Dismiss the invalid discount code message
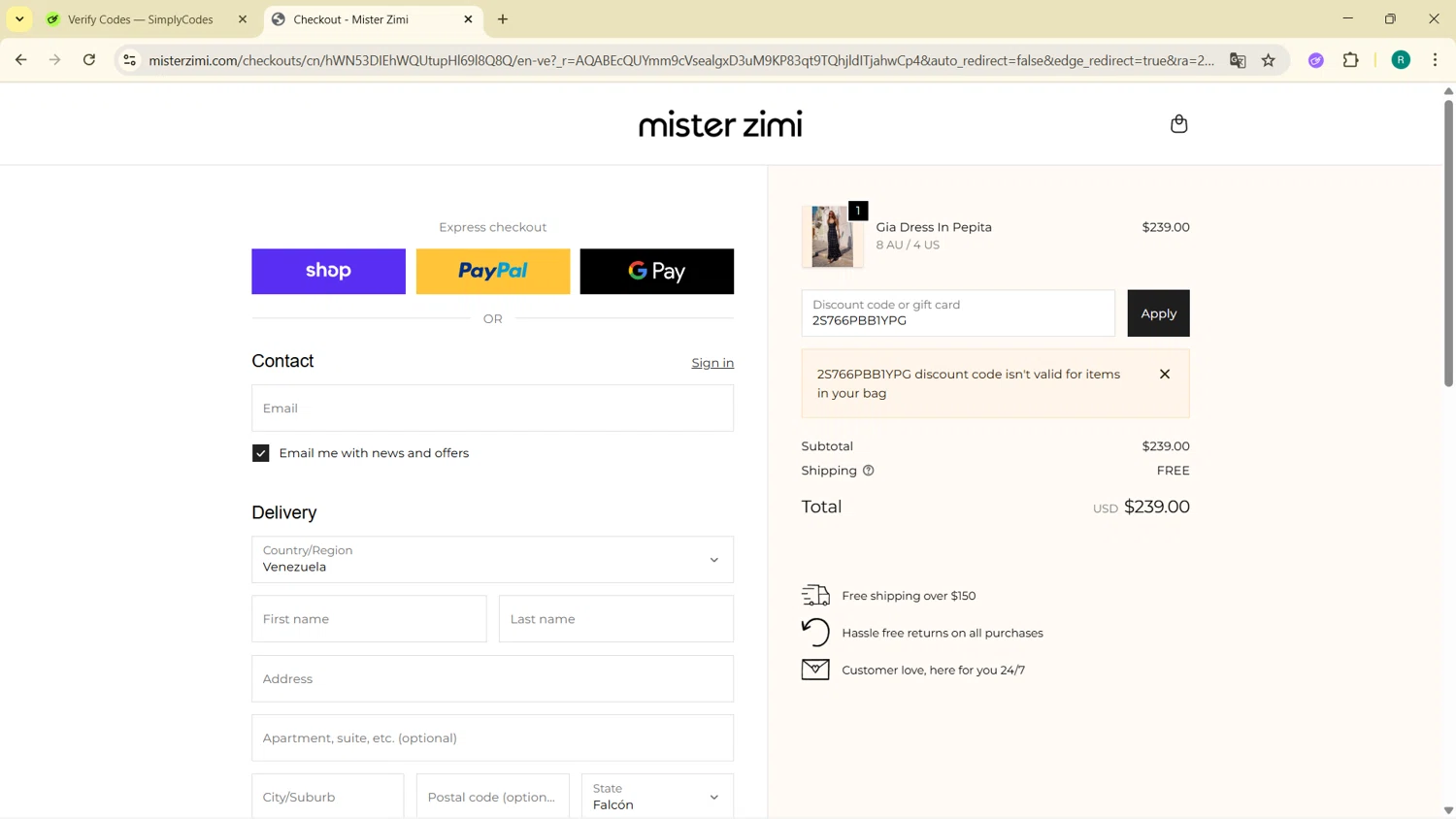This screenshot has height=819, width=1456. click(x=1165, y=375)
